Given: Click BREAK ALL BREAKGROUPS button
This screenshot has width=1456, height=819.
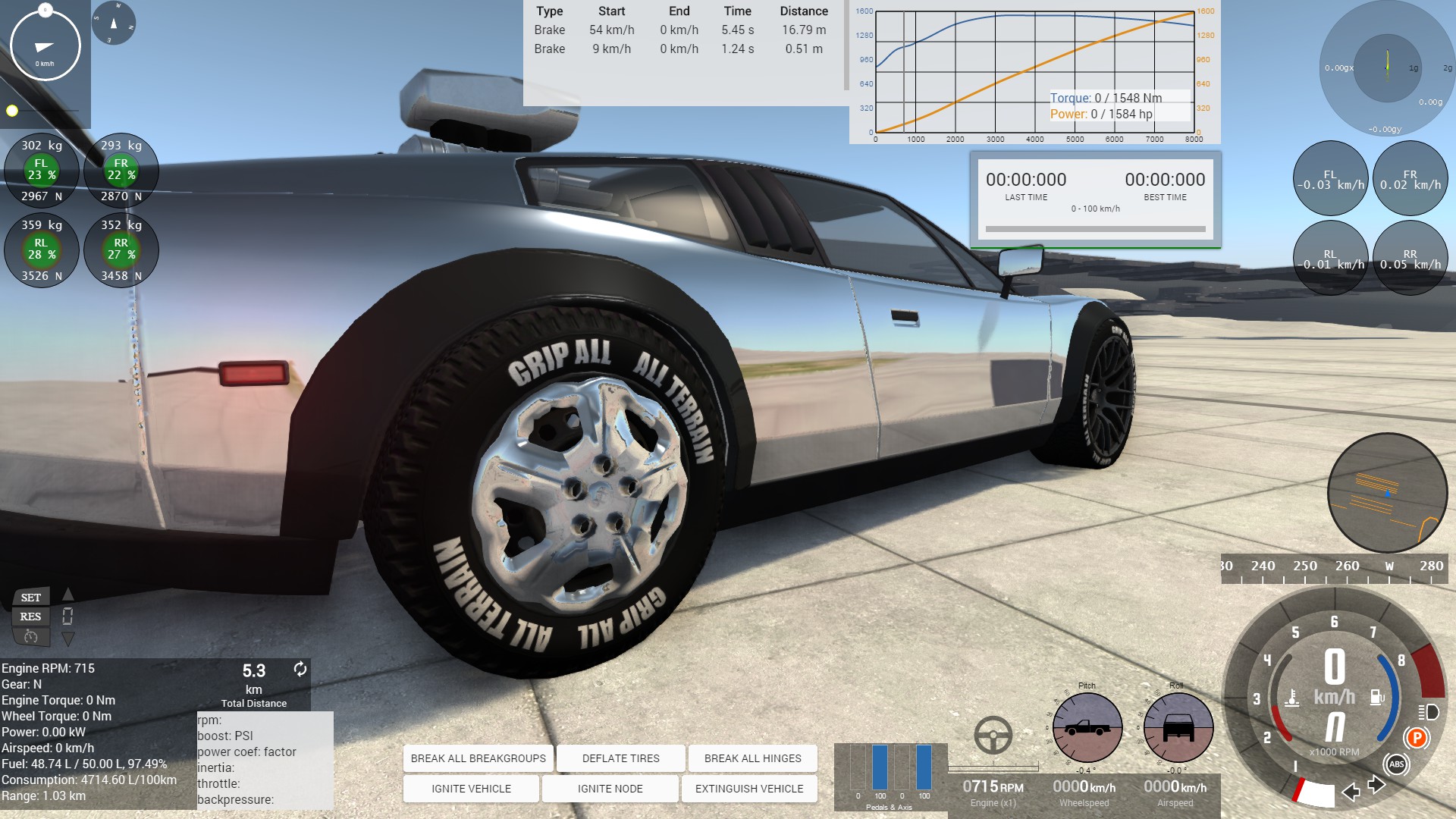Looking at the screenshot, I should [x=478, y=758].
